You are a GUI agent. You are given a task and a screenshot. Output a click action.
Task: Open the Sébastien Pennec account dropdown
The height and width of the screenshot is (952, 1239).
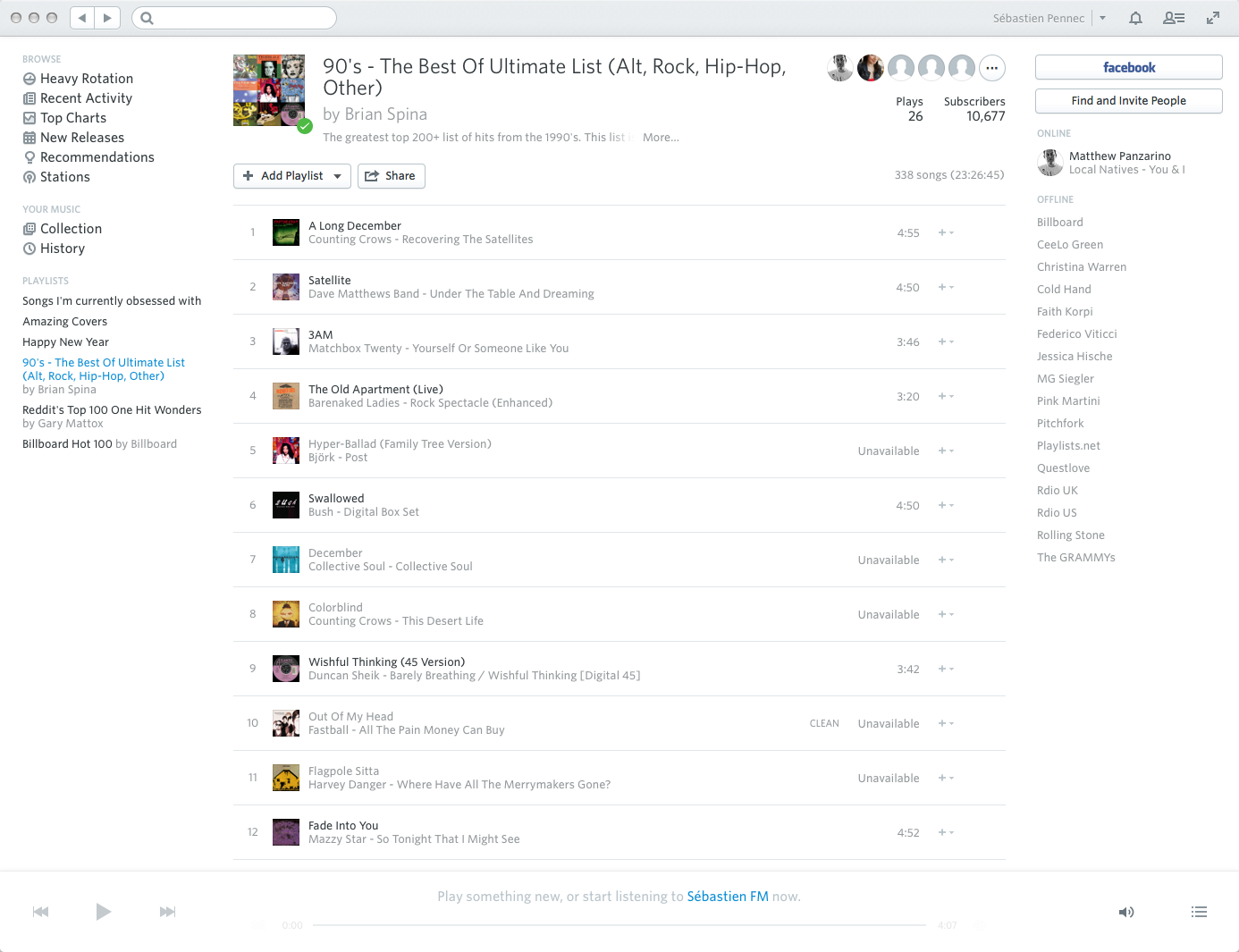pos(1102,18)
